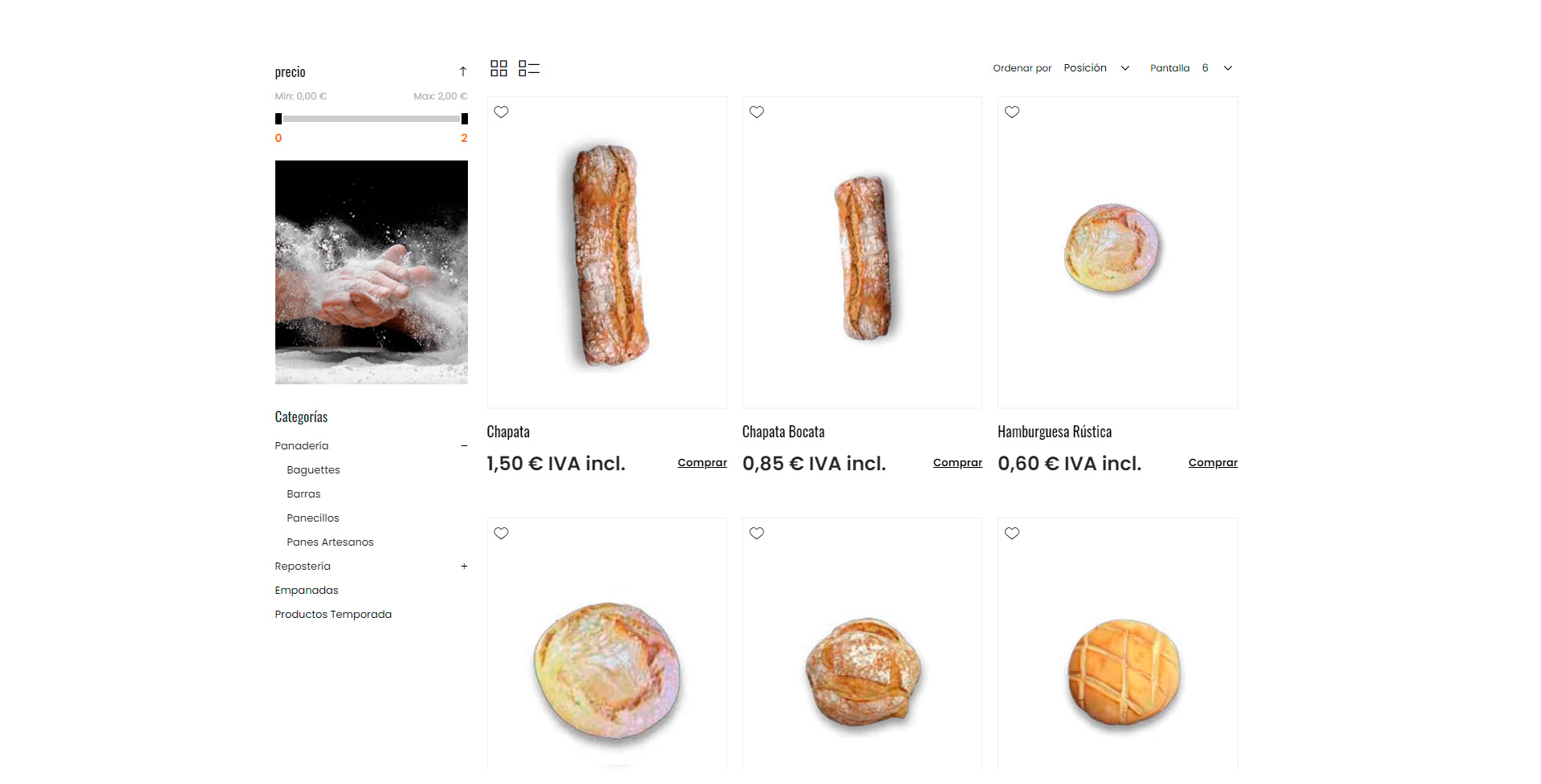This screenshot has height=784, width=1541.
Task: Click the heart on the bottom-right bread
Action: (1012, 534)
